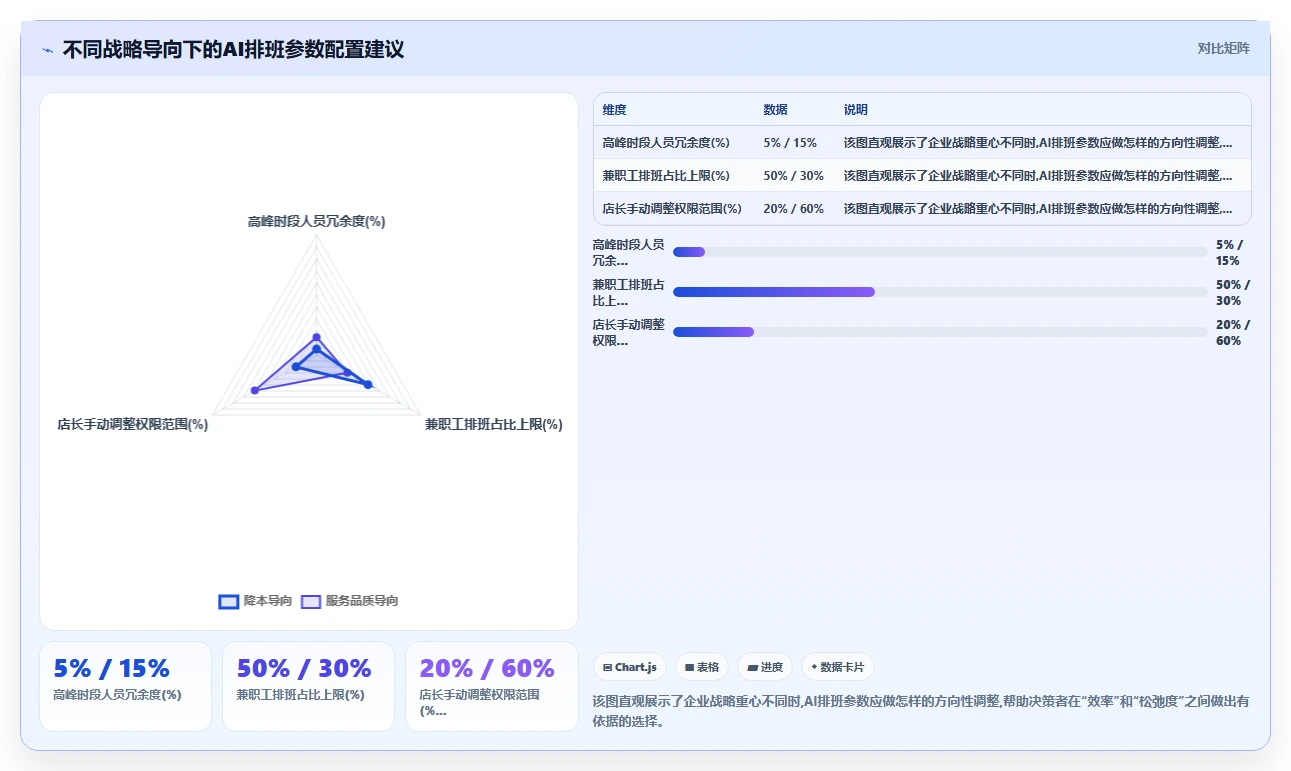Click the 兼职工排班占比上 progress bar
The height and width of the screenshot is (771, 1291).
click(940, 292)
